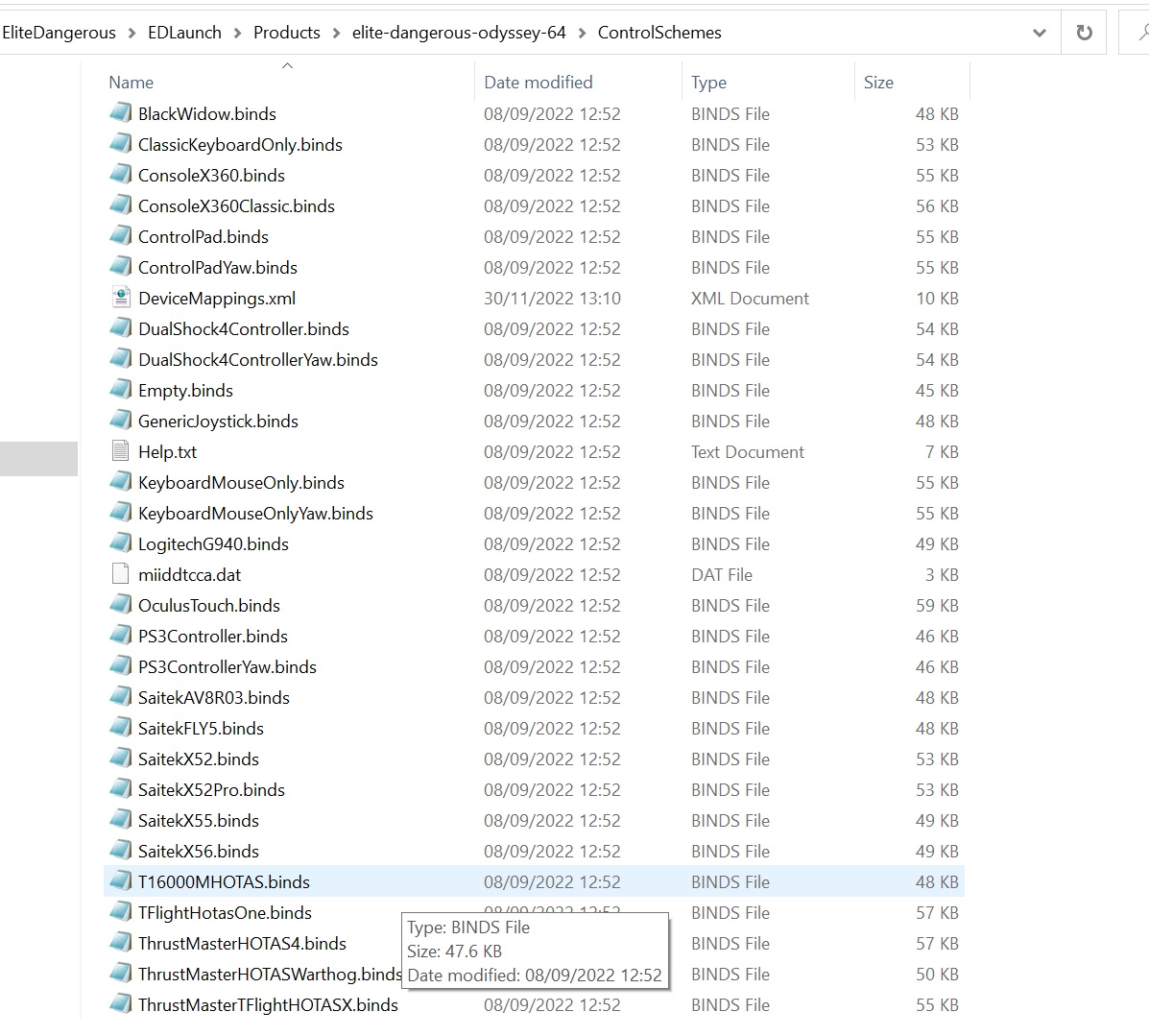This screenshot has width=1149, height=1036.
Task: Click the T16000MHOTAS.binds file icon
Action: pyautogui.click(x=121, y=881)
